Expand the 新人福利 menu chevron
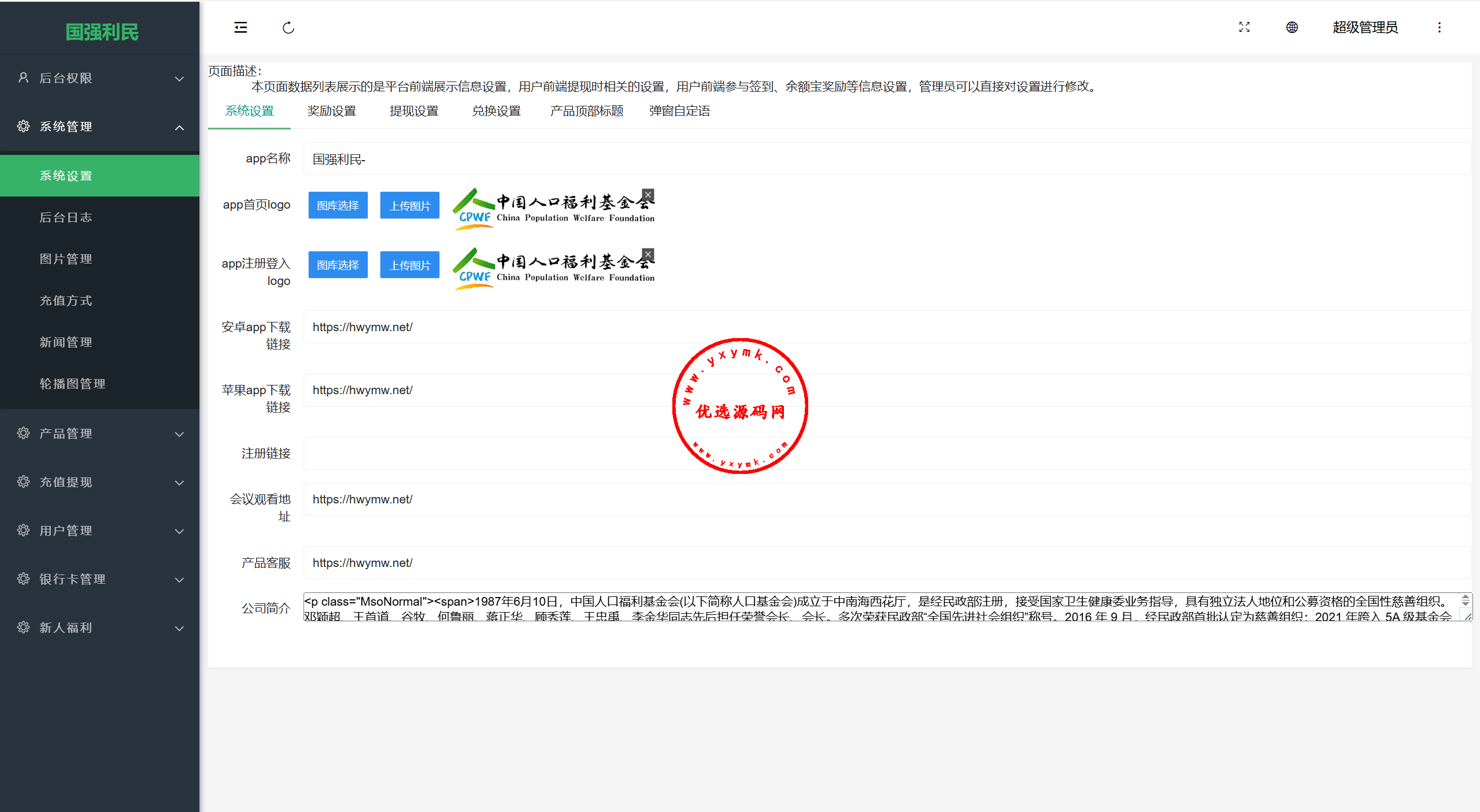Image resolution: width=1480 pixels, height=812 pixels. 179,628
